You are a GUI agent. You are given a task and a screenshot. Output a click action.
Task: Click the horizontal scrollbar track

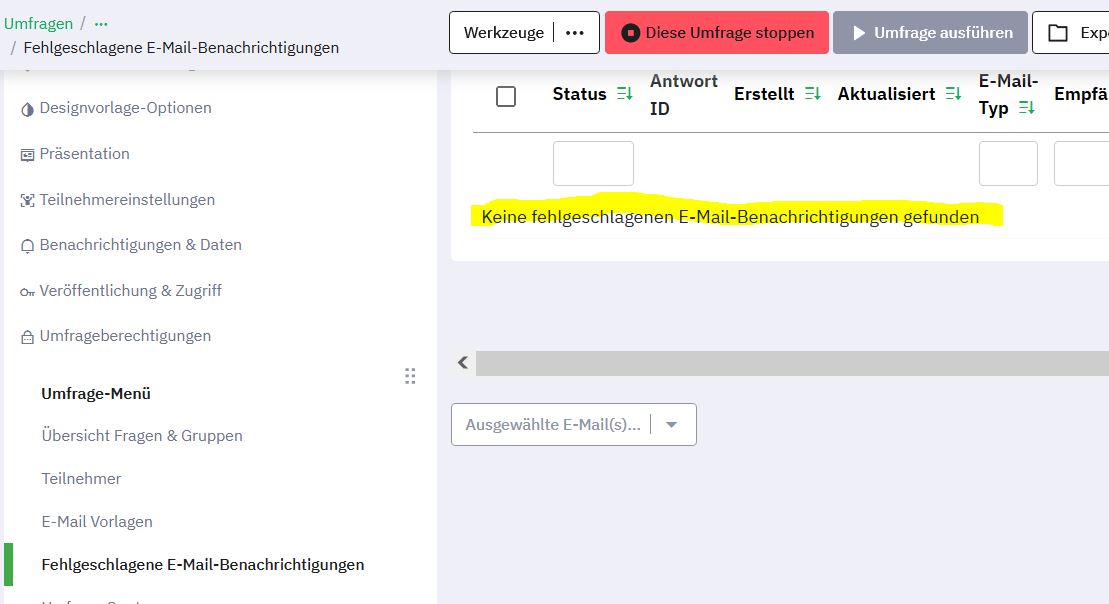(790, 363)
